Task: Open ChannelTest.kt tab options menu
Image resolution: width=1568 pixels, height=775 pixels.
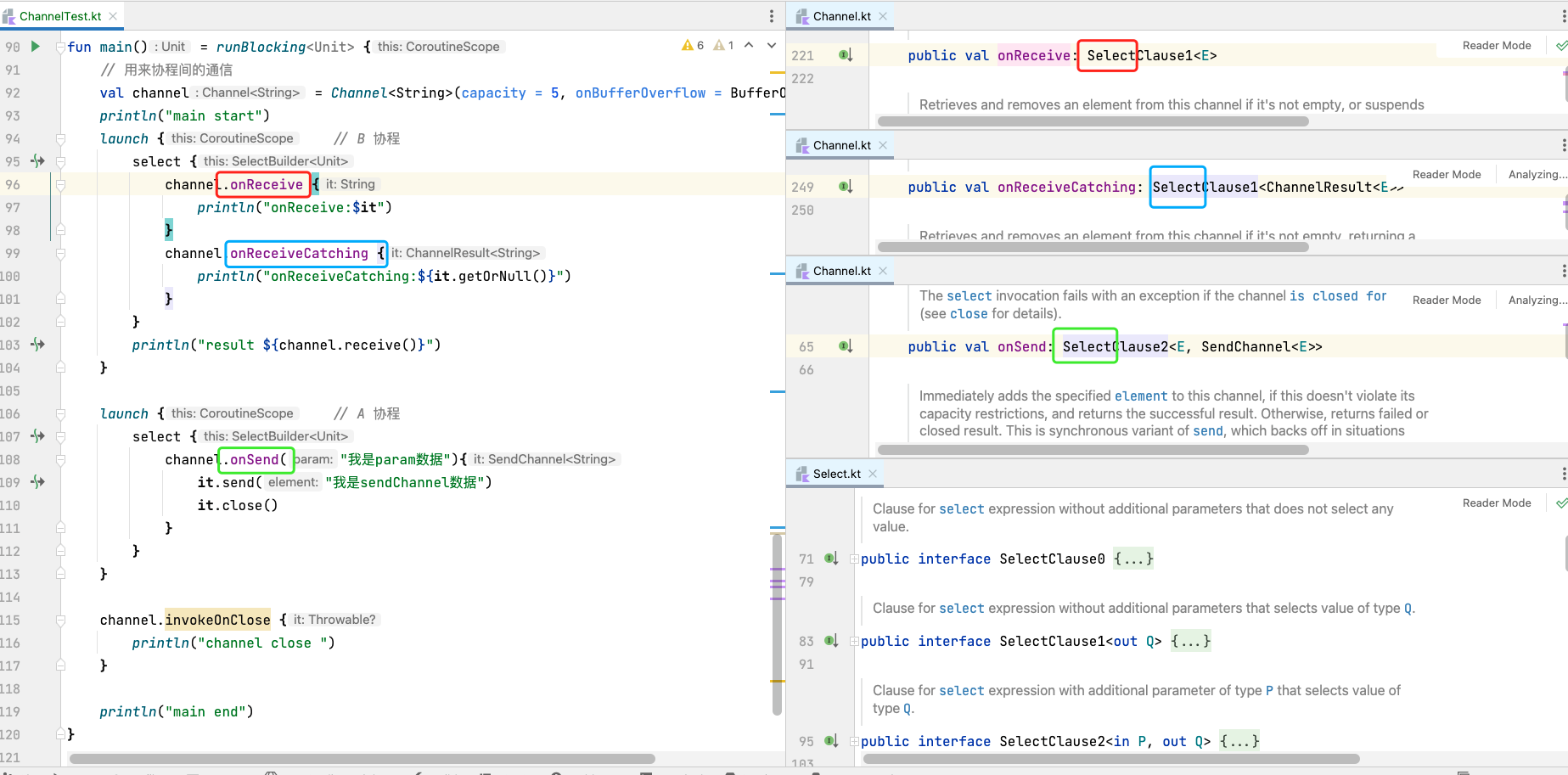Action: (x=772, y=16)
